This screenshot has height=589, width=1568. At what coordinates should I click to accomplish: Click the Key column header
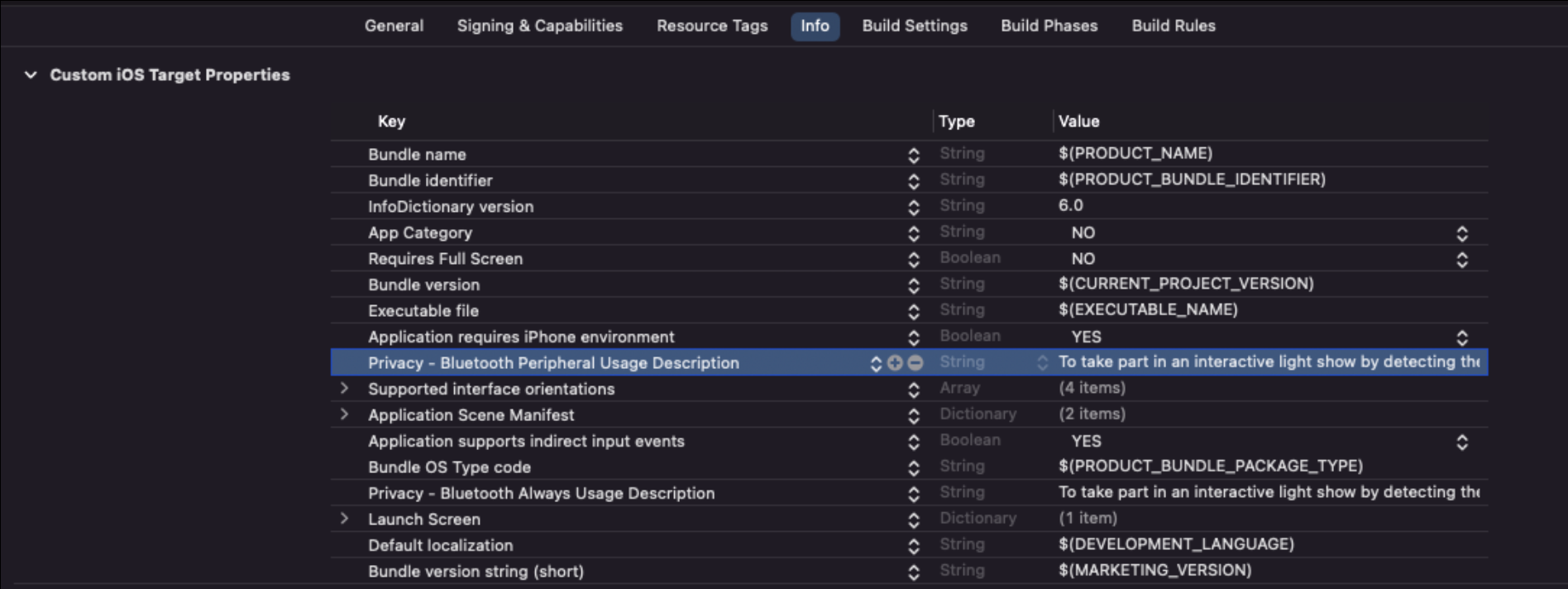391,121
